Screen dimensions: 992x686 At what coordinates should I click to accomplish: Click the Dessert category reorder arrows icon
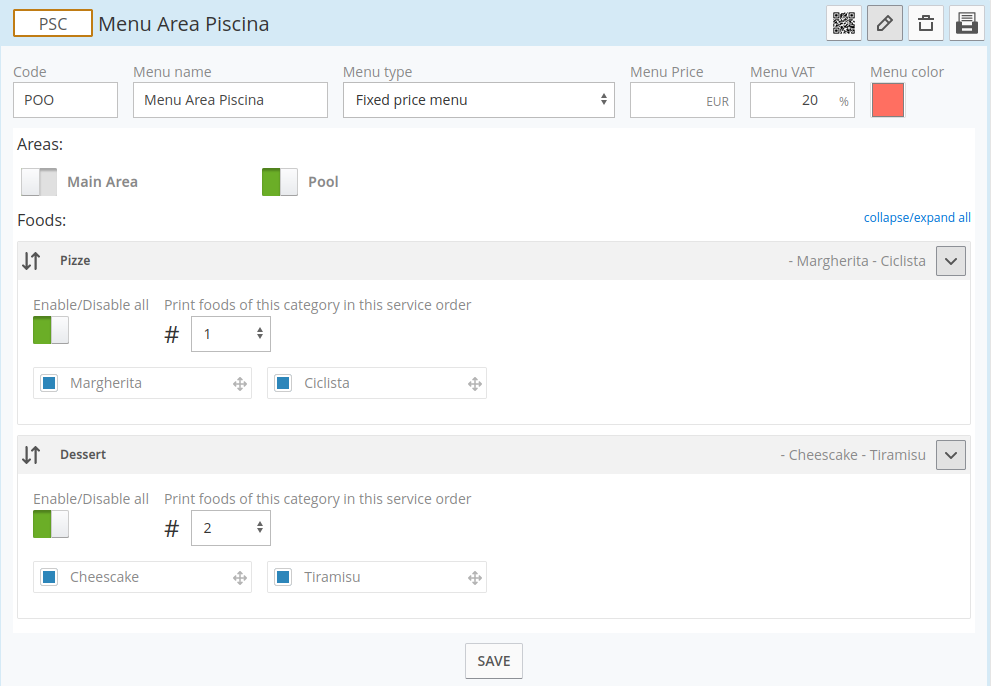(31, 455)
